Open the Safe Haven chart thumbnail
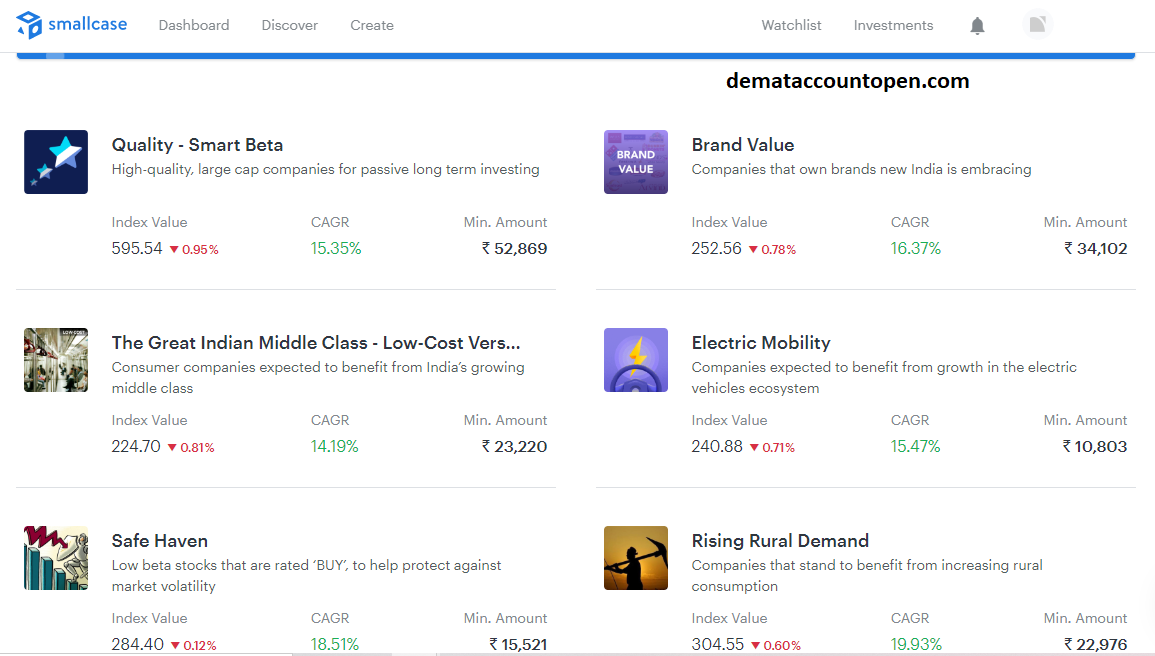Screen dimensions: 1155x656 pos(56,558)
